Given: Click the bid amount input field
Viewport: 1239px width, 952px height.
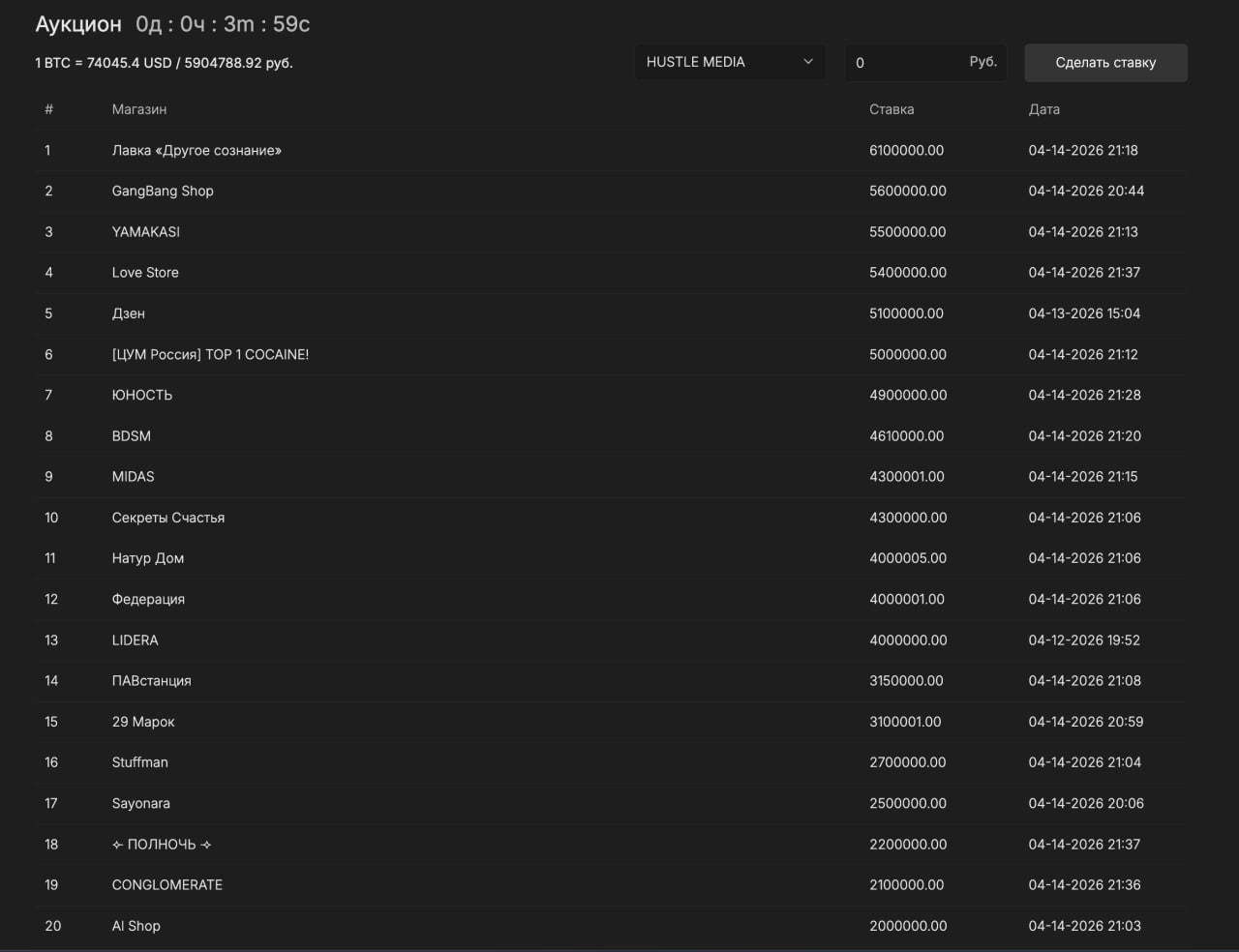Looking at the screenshot, I should pyautogui.click(x=905, y=62).
